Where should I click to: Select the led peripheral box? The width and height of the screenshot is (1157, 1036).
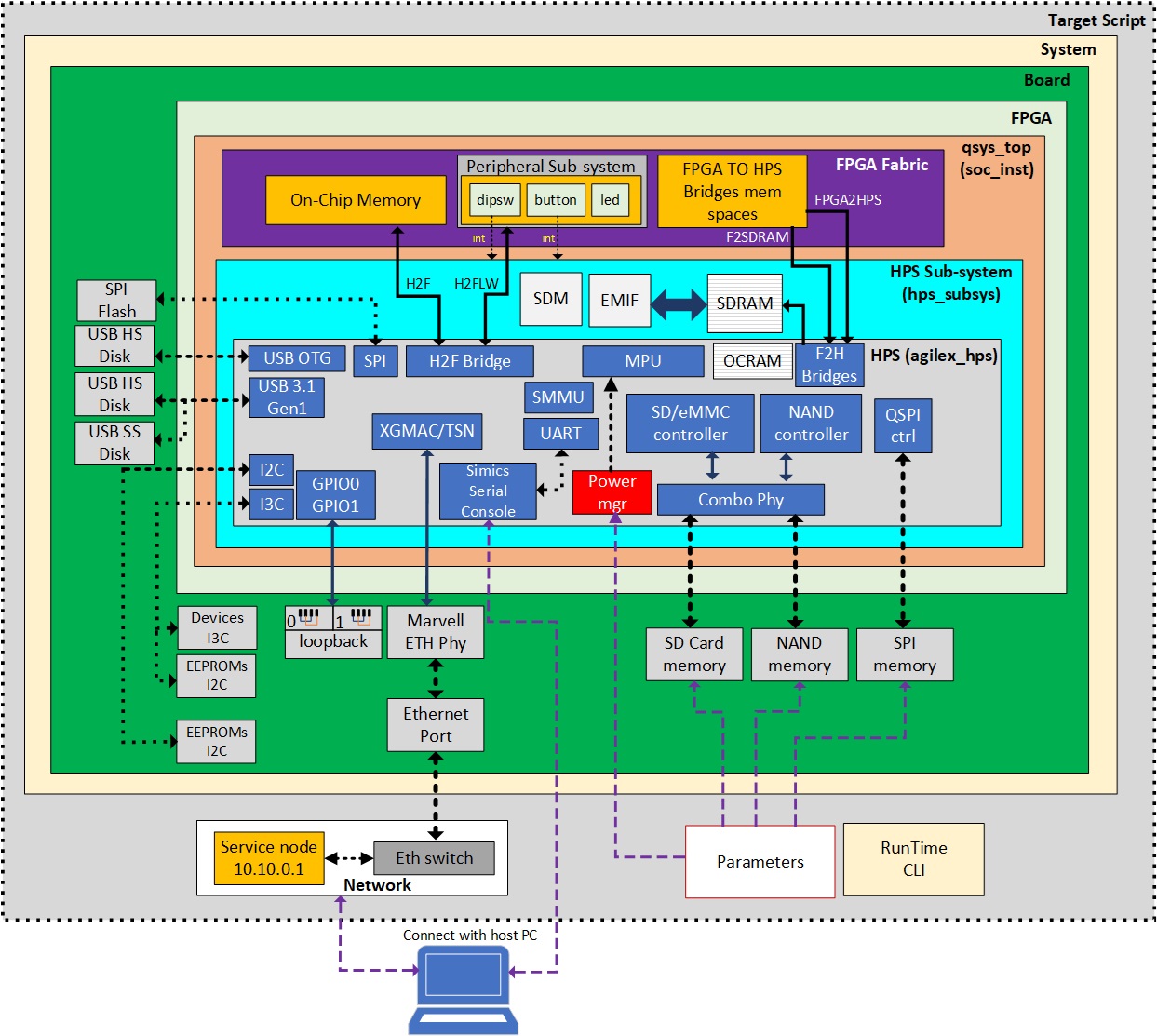coord(610,200)
